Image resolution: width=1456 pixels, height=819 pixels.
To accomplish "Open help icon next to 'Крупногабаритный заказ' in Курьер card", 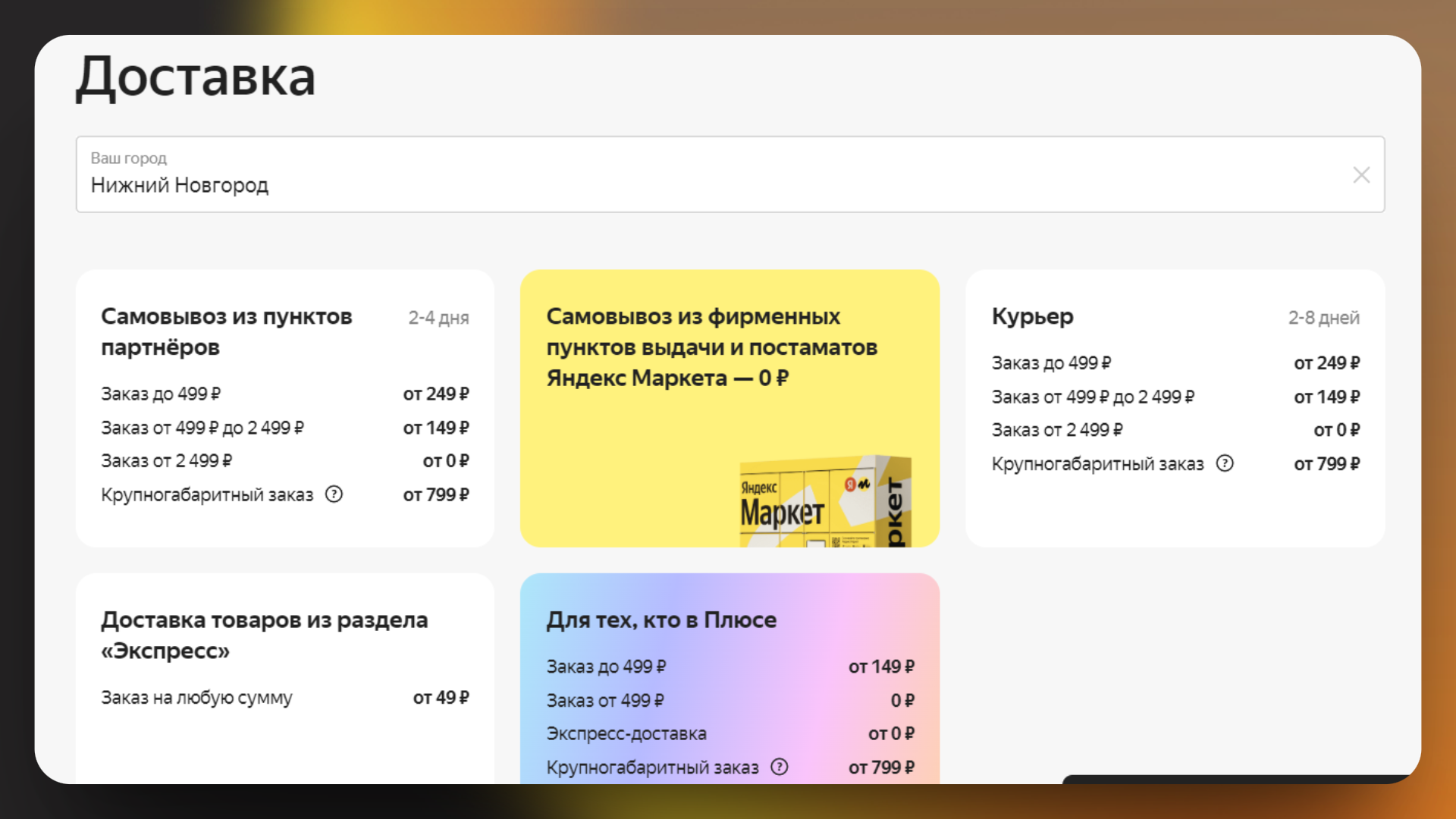I will pyautogui.click(x=1225, y=463).
